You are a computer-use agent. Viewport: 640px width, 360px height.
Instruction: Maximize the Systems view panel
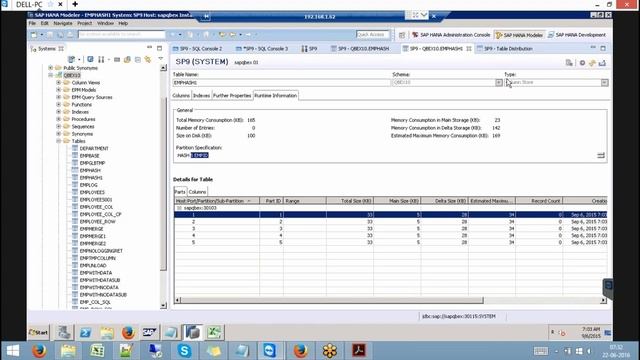[x=160, y=48]
